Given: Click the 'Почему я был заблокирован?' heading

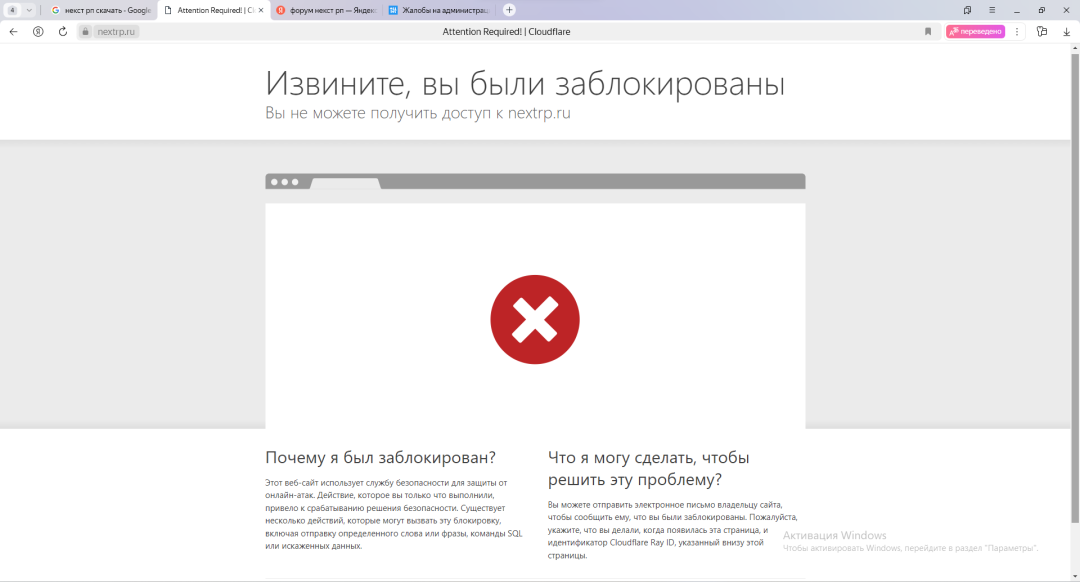Looking at the screenshot, I should [x=380, y=457].
